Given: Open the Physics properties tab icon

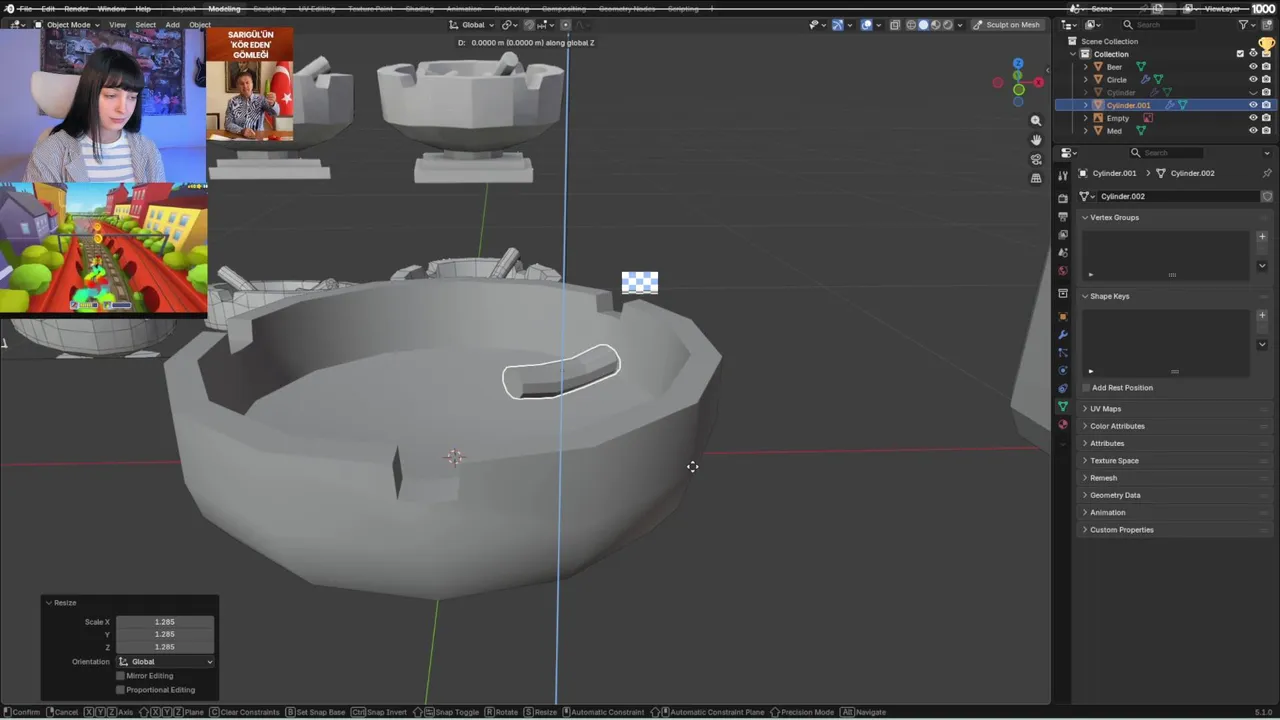Looking at the screenshot, I should (1063, 370).
